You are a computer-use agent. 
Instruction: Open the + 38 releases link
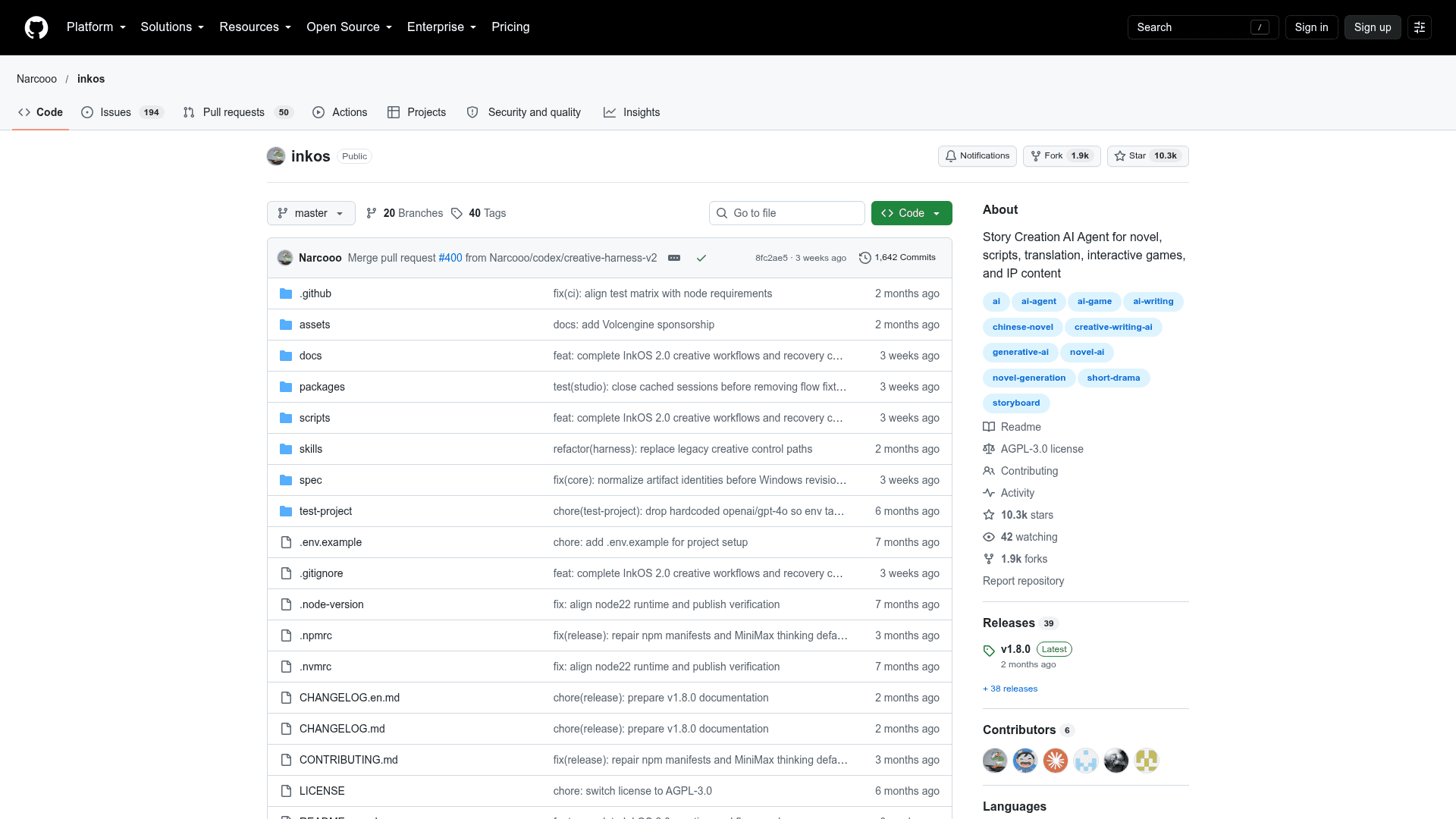(1010, 689)
